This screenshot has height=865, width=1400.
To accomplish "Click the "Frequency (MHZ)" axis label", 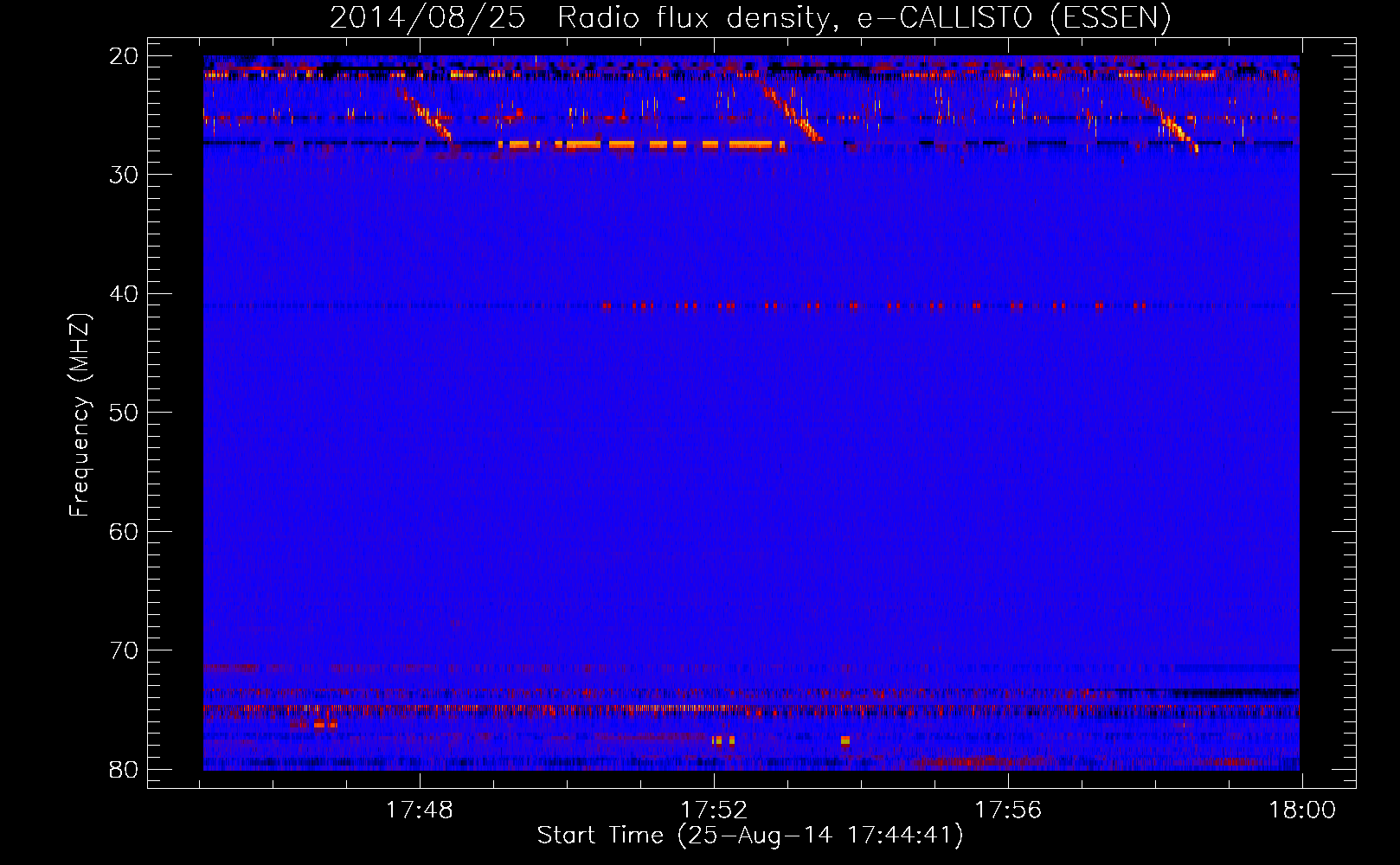I will [x=80, y=415].
